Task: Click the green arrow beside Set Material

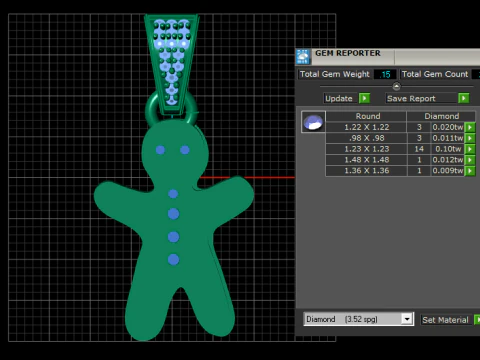Action: pos(477,320)
